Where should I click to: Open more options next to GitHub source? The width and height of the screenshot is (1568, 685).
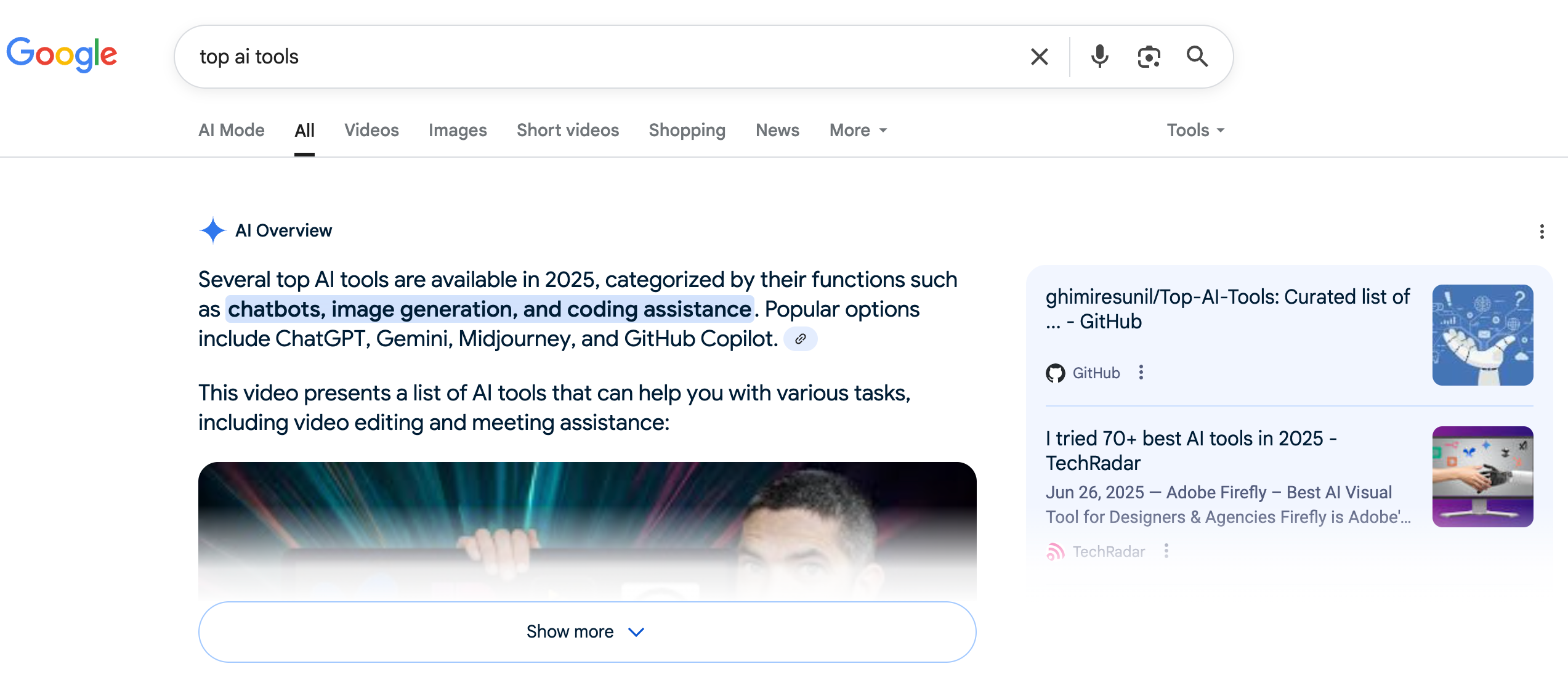1141,372
